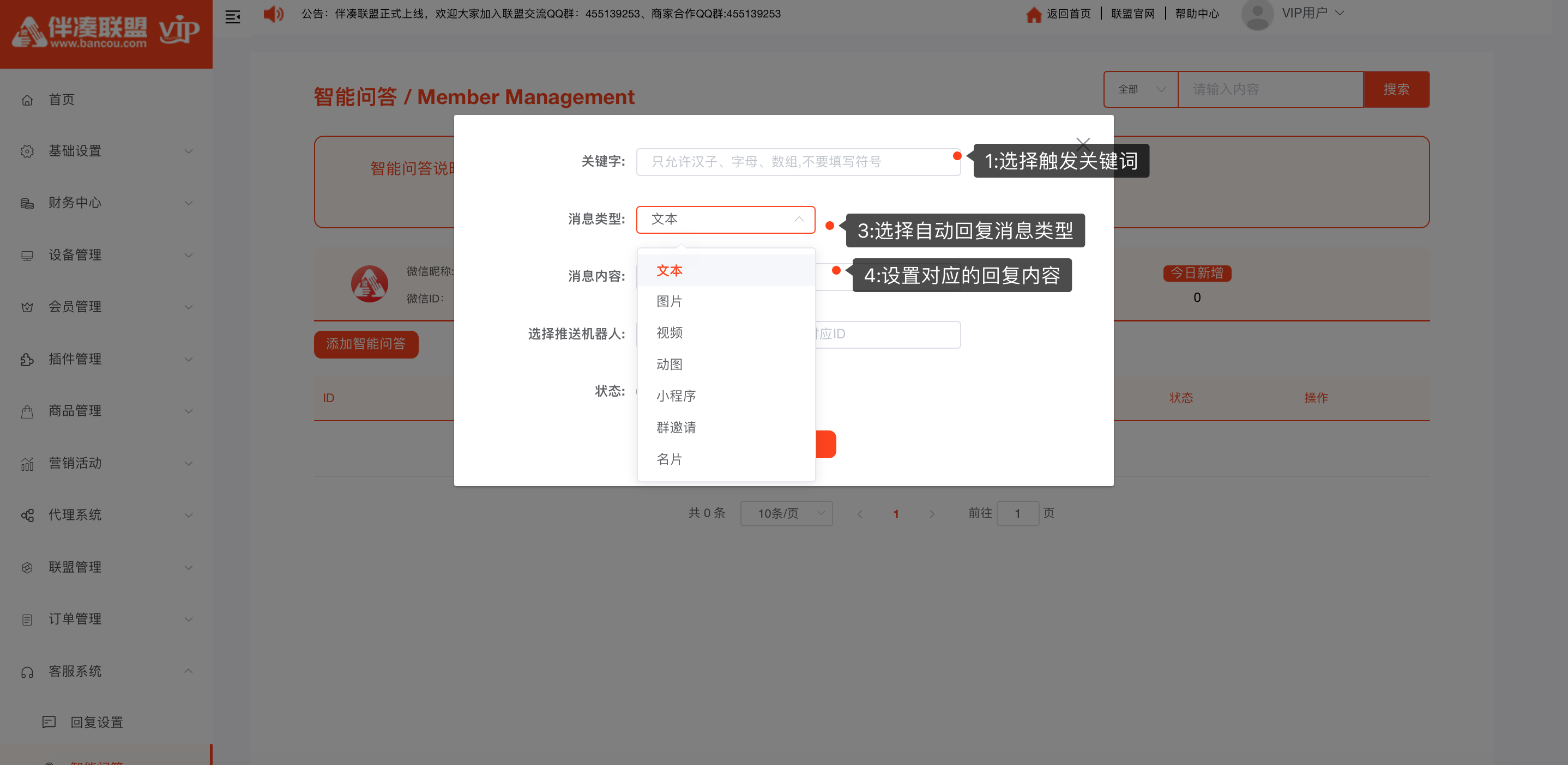The height and width of the screenshot is (765, 1568).
Task: Expand the 基础设置 menu chevron
Action: [x=189, y=151]
